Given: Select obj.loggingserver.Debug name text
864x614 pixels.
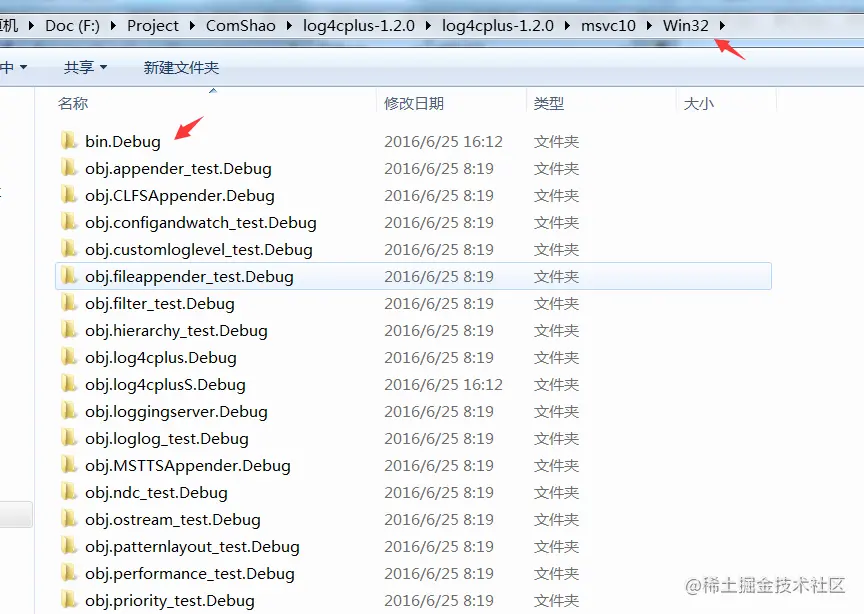Looking at the screenshot, I should 176,412.
